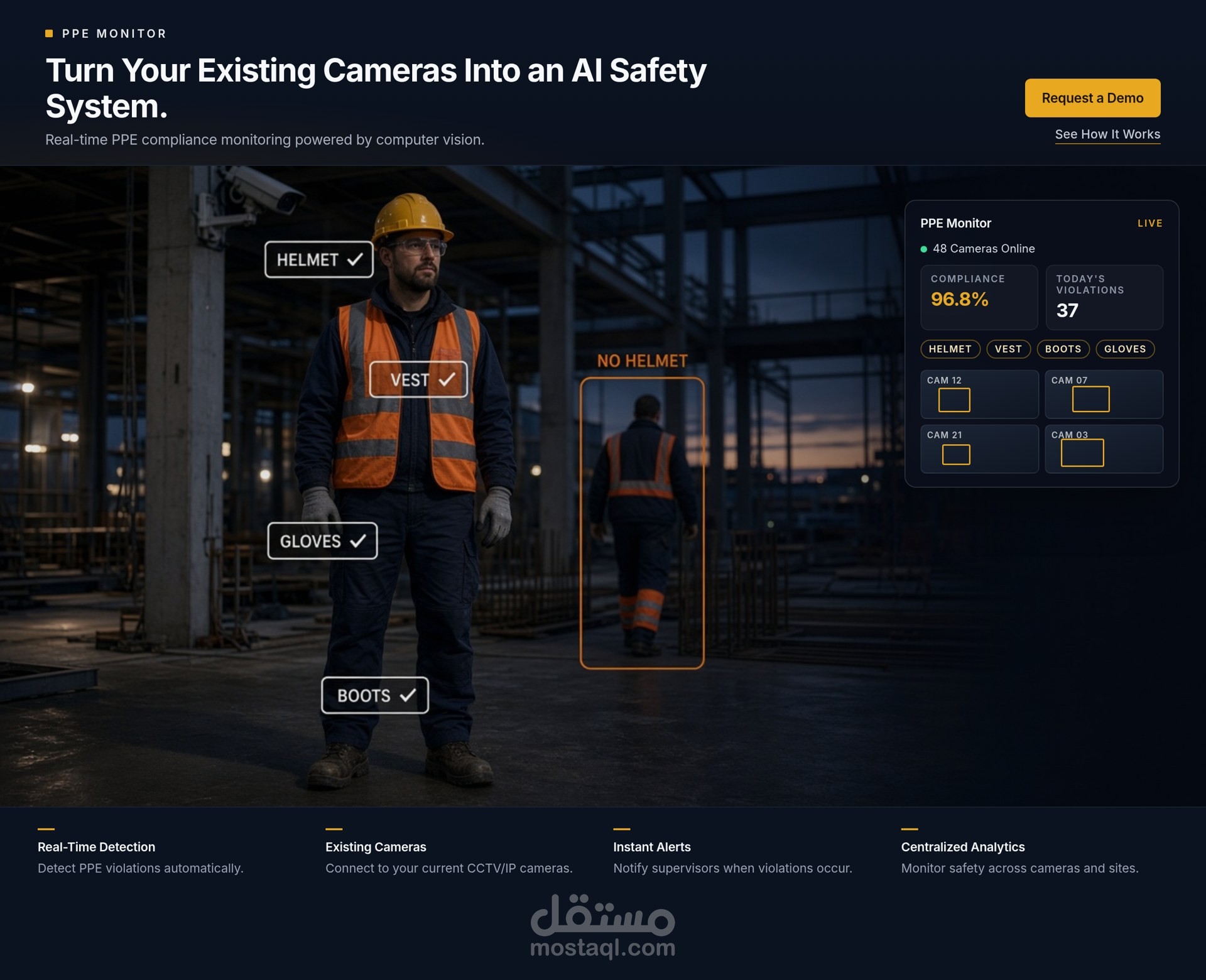Click 'Connect to your current CCTV/IP cameras.'

tap(448, 868)
